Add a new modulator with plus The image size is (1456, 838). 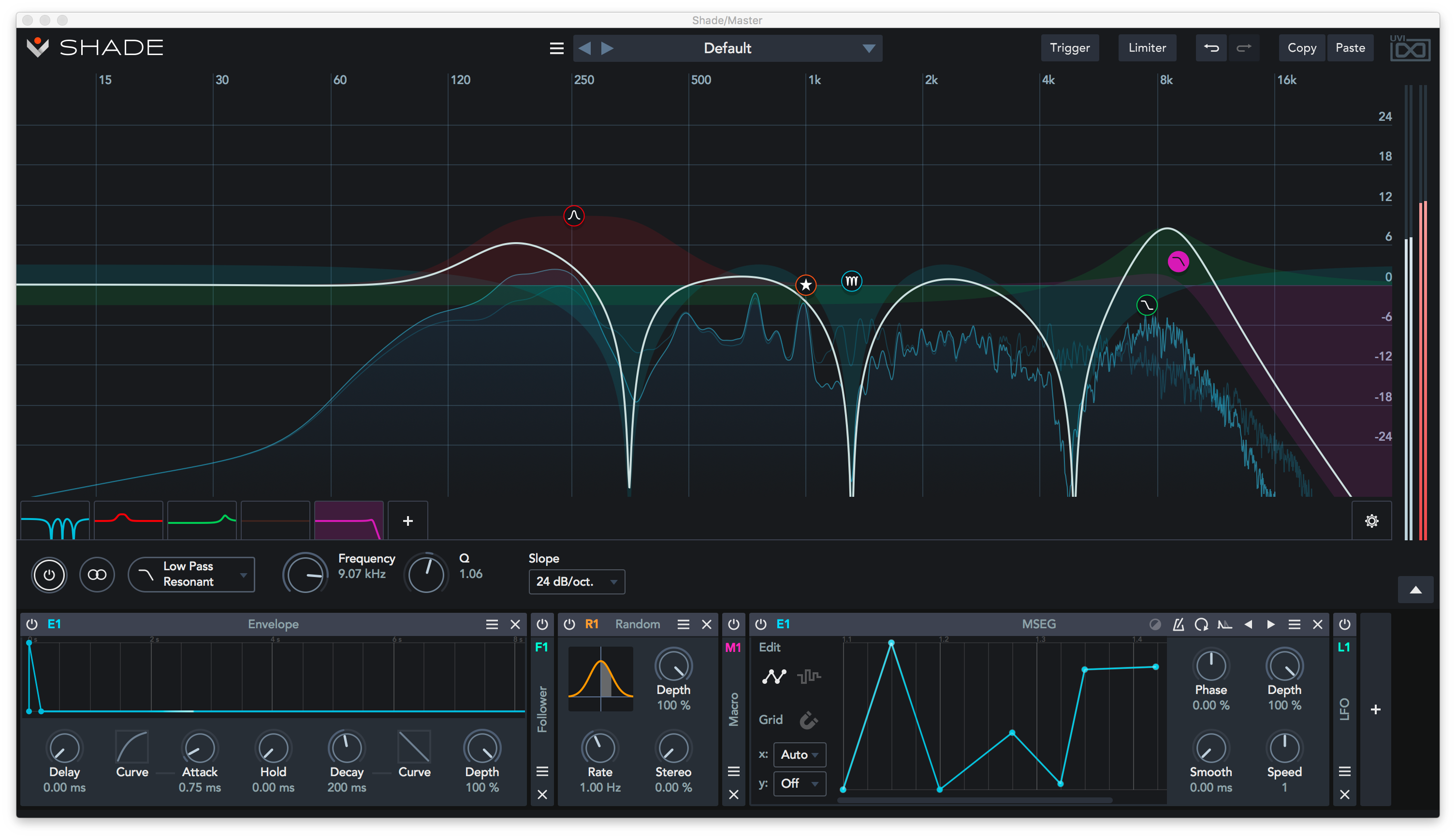[1375, 709]
